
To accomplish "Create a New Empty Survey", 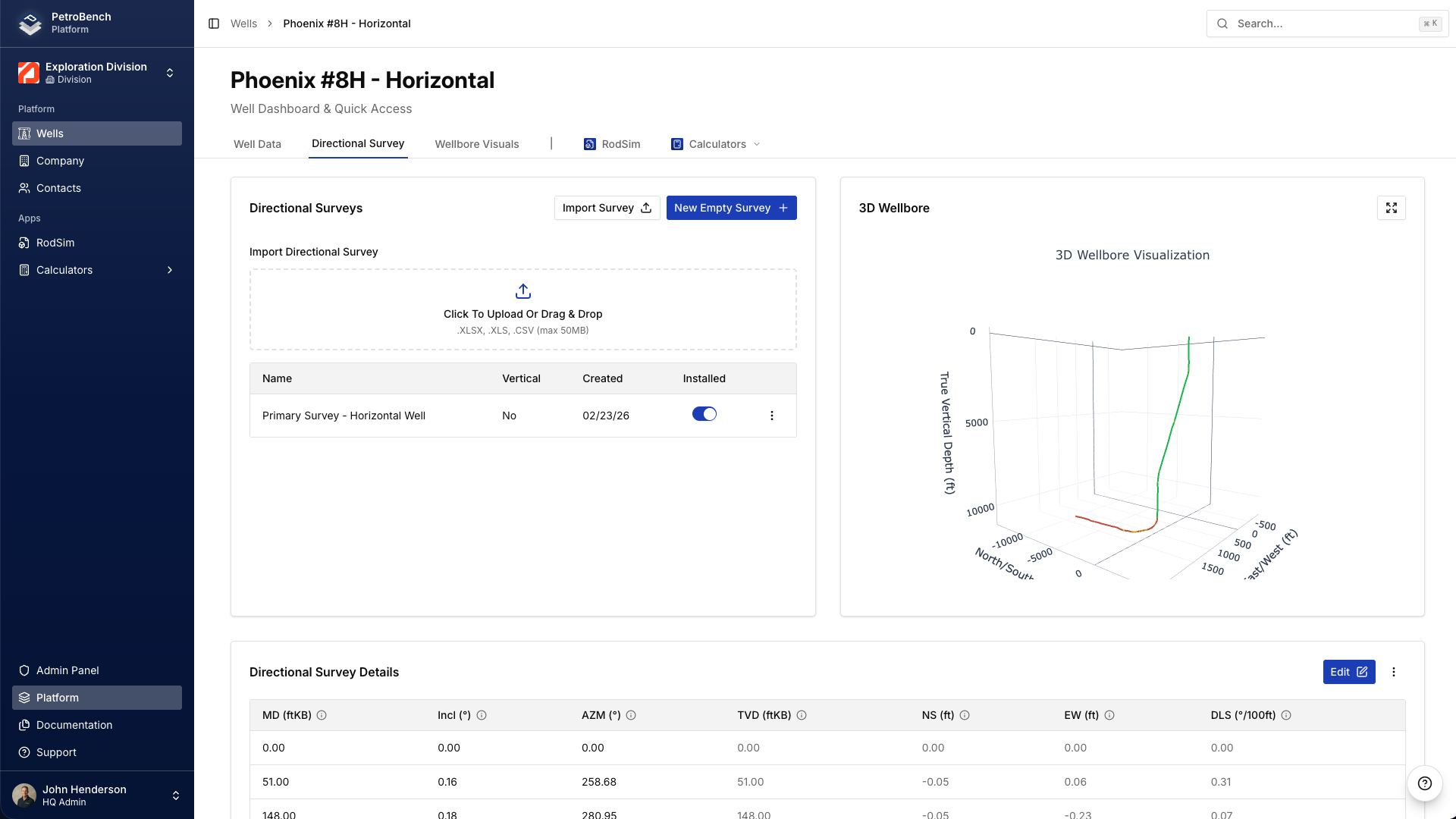I will pyautogui.click(x=730, y=208).
